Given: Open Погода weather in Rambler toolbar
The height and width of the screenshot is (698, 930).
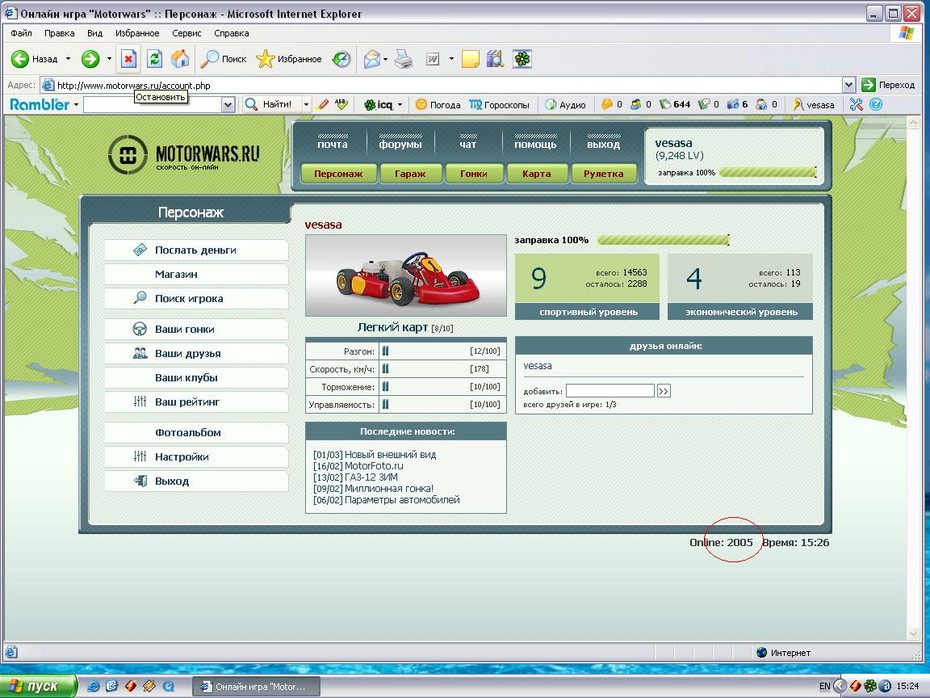Looking at the screenshot, I should point(438,104).
